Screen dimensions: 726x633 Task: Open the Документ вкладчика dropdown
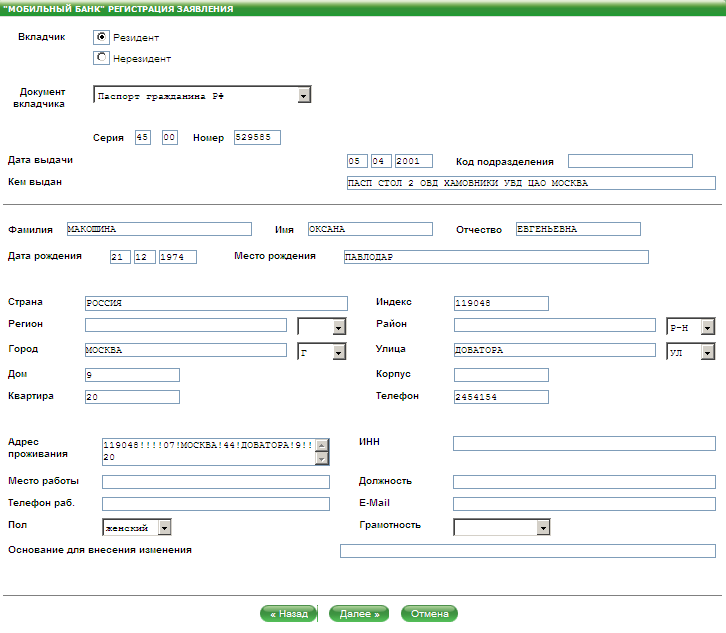pos(202,95)
